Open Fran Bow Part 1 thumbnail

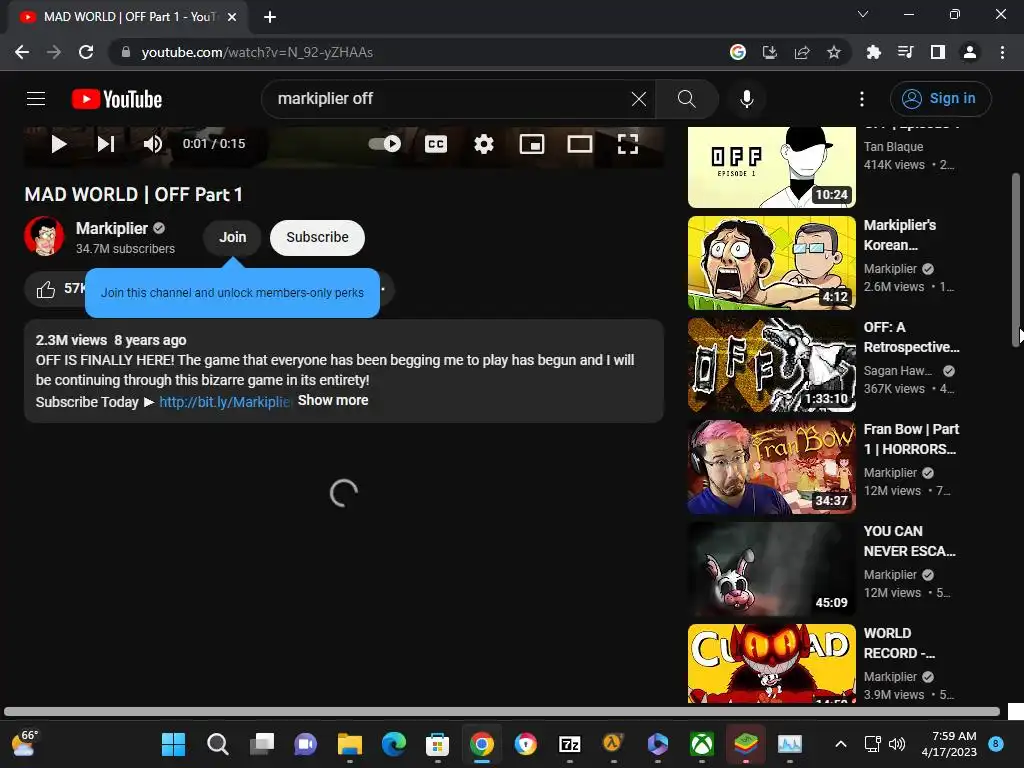pos(772,467)
